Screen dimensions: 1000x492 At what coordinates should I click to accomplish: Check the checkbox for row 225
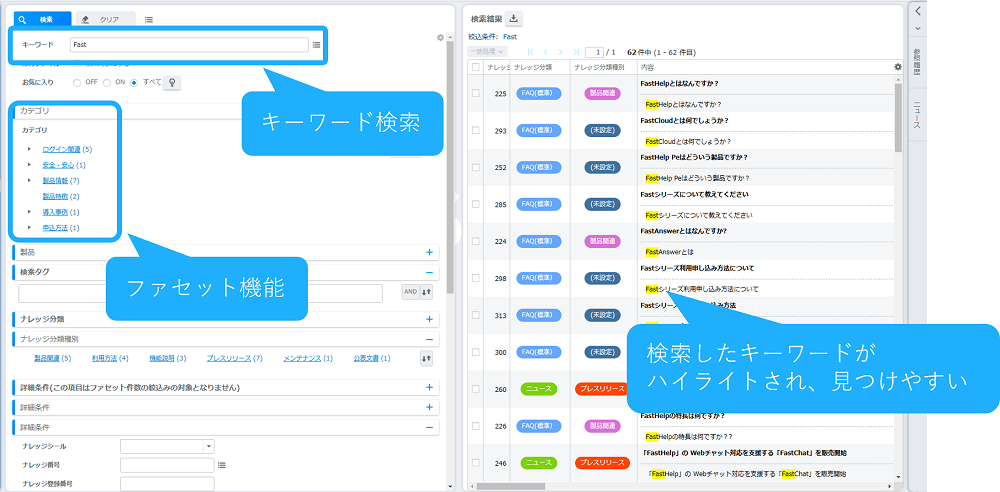(476, 93)
